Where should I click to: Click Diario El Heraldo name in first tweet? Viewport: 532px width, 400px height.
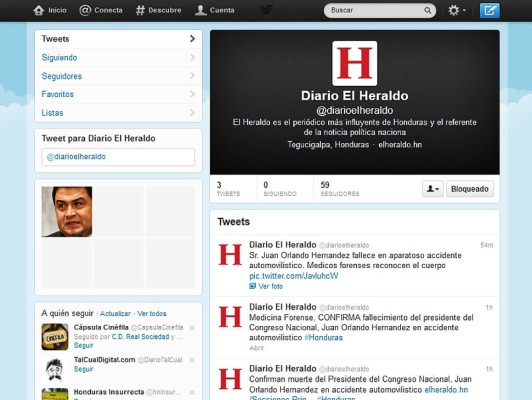[x=283, y=245]
